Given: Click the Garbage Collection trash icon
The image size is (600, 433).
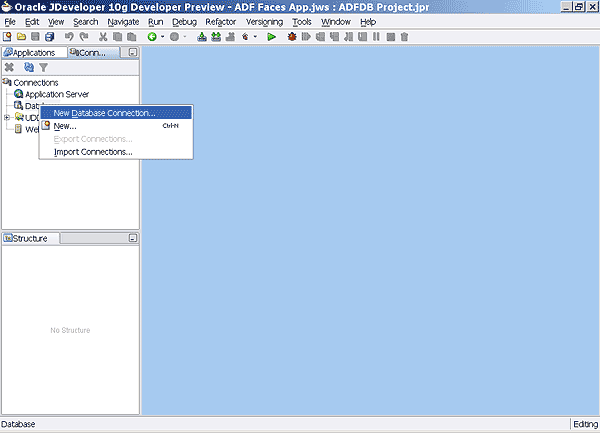Looking at the screenshot, I should click(404, 37).
